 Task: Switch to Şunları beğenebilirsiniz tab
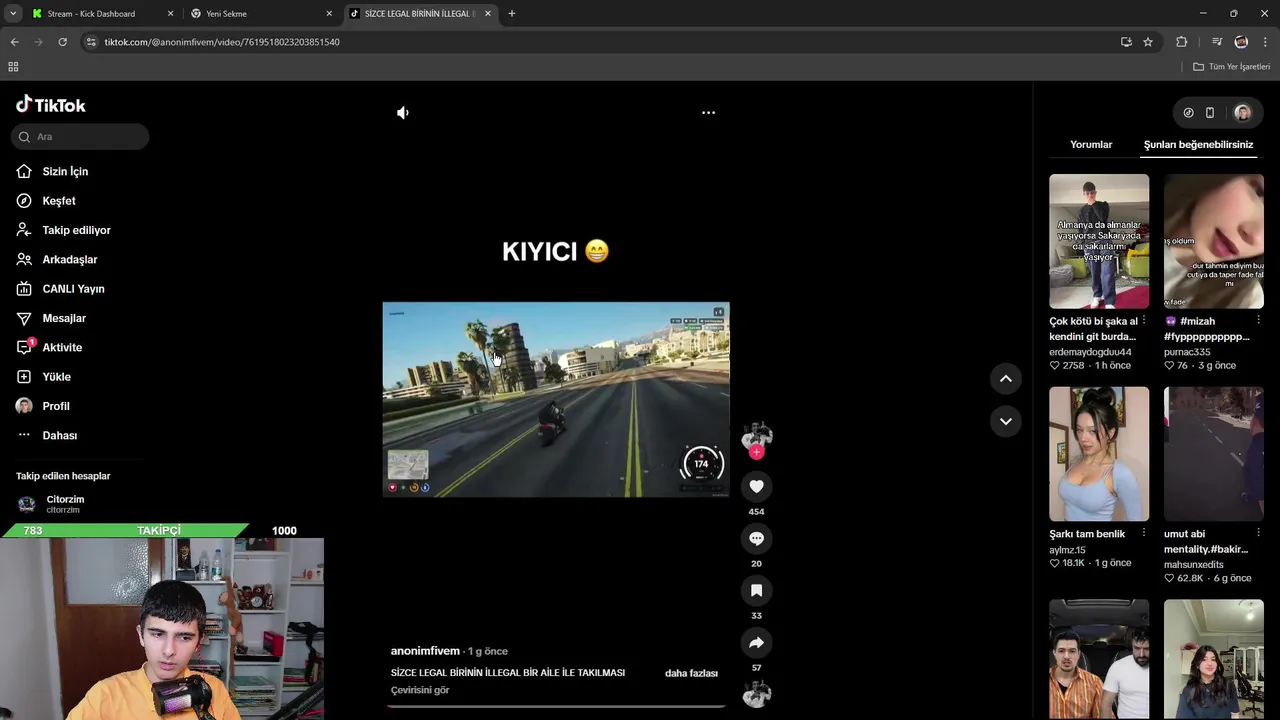click(x=1198, y=145)
